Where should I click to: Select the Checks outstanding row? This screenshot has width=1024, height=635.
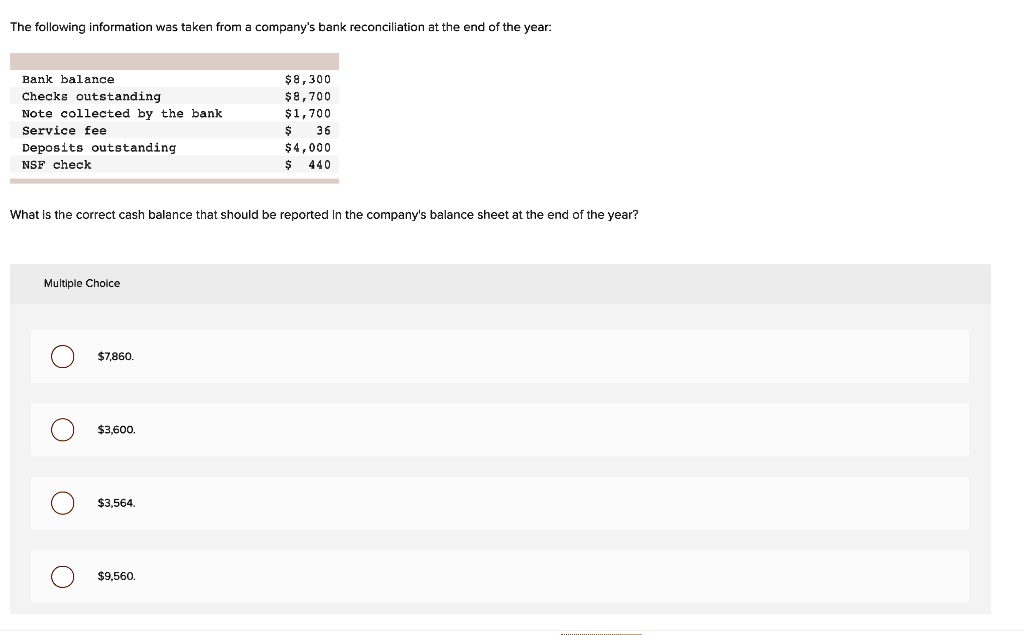click(x=175, y=96)
